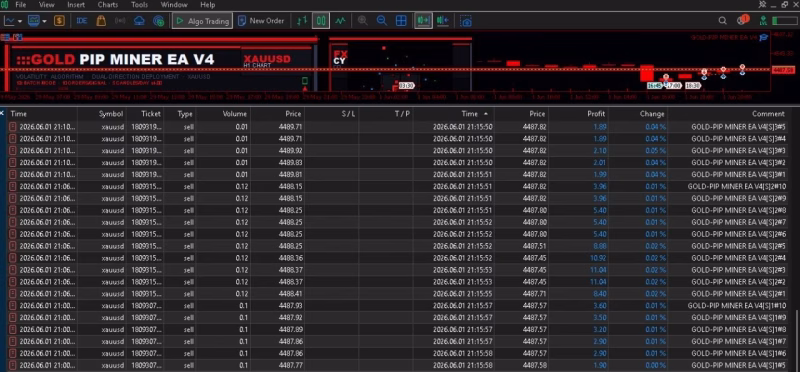
Task: Arrange chart windows as tiles
Action: tap(401, 21)
